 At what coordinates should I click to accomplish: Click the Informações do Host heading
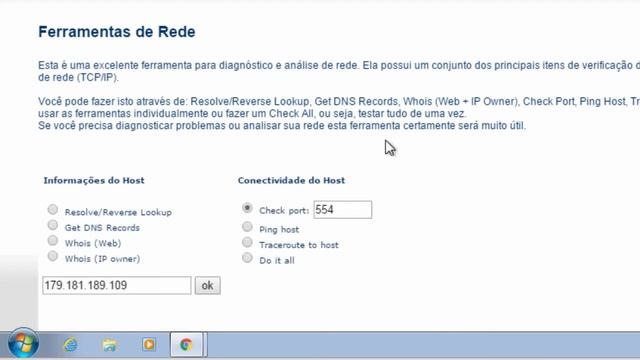(94, 180)
